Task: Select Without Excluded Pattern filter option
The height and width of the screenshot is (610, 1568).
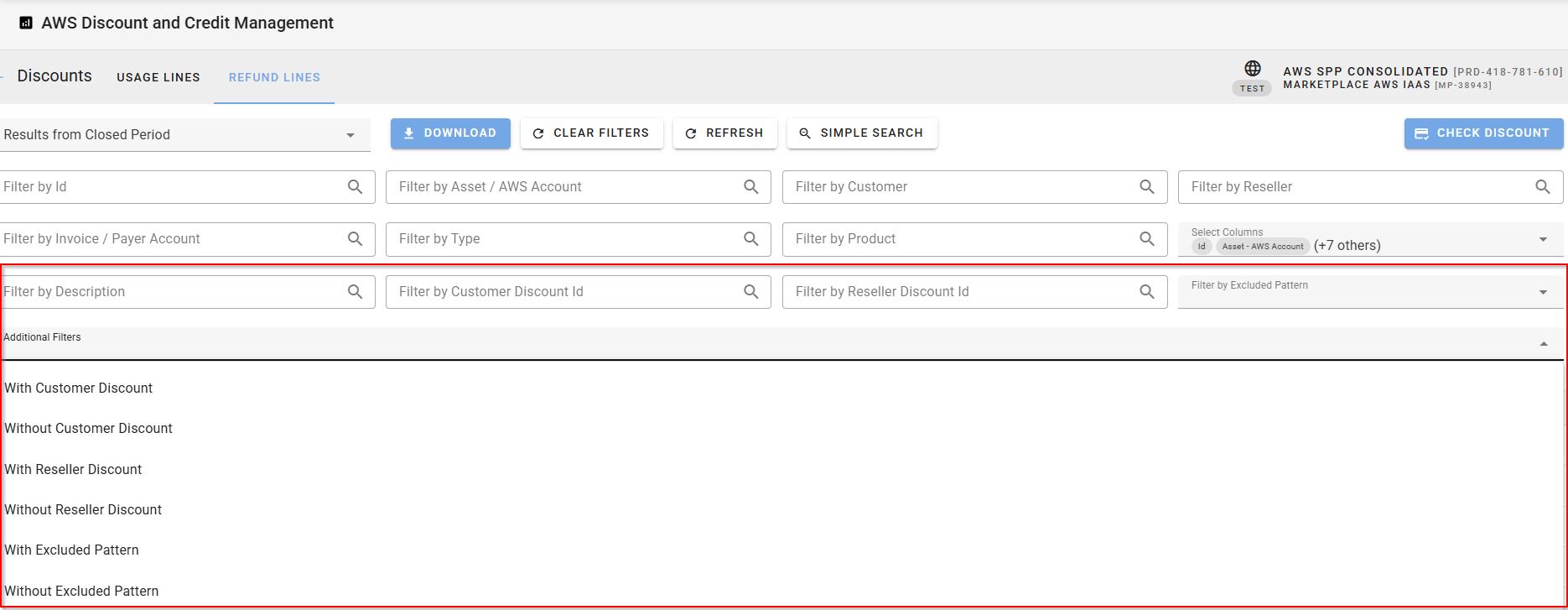Action: pos(81,591)
